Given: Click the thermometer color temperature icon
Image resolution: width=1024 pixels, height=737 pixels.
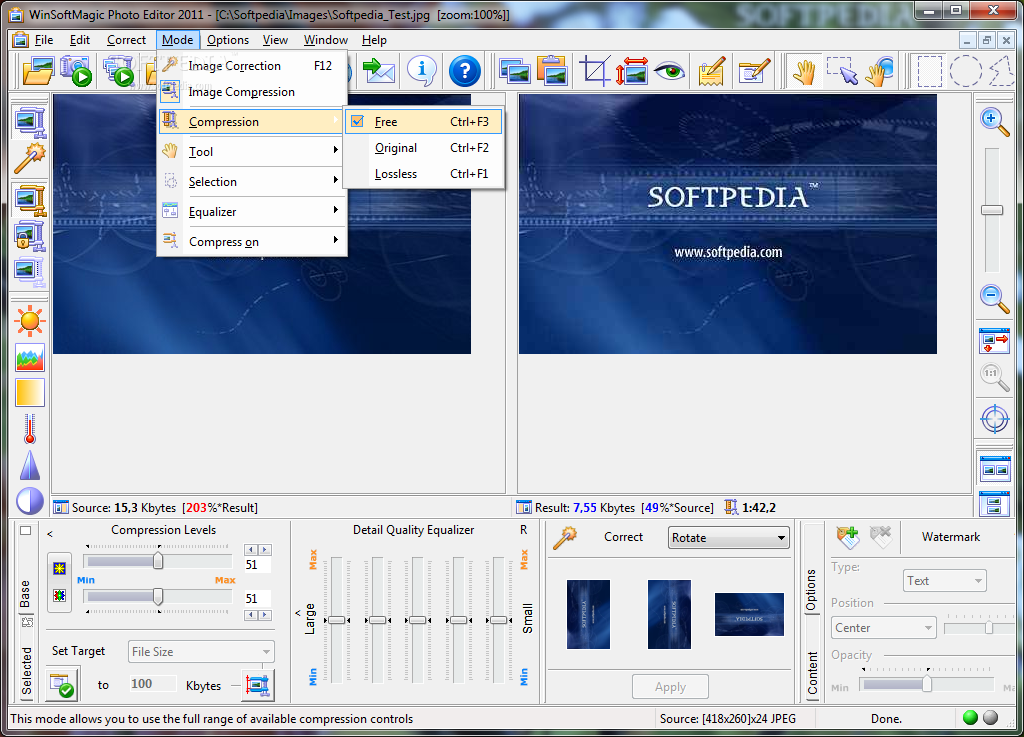Looking at the screenshot, I should pyautogui.click(x=29, y=429).
